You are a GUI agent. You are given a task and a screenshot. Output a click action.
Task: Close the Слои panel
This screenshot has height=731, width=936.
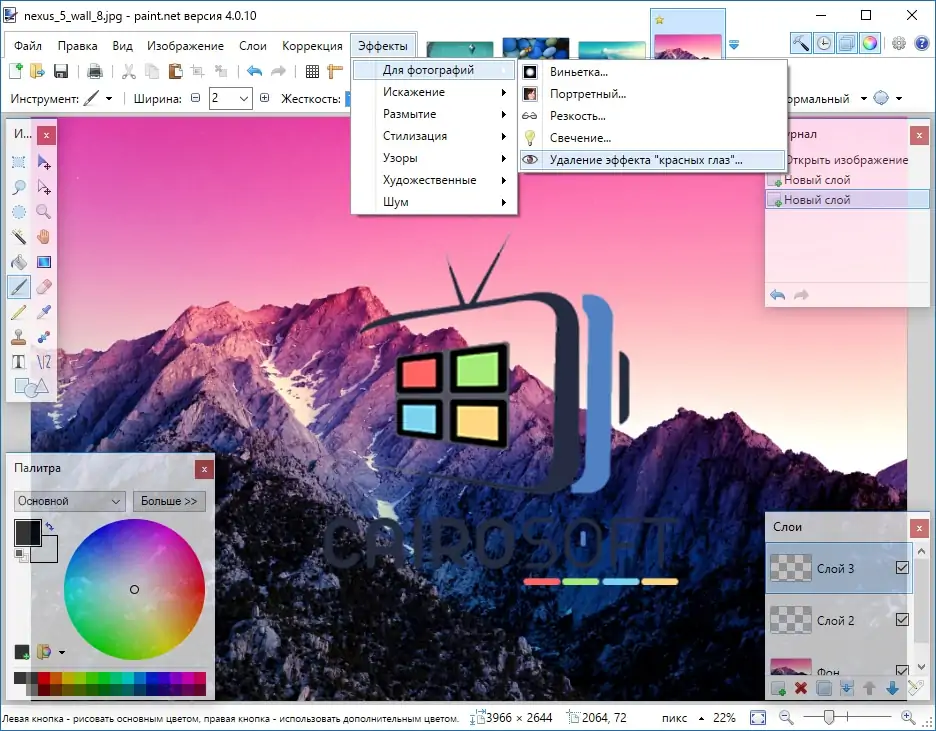tap(919, 528)
